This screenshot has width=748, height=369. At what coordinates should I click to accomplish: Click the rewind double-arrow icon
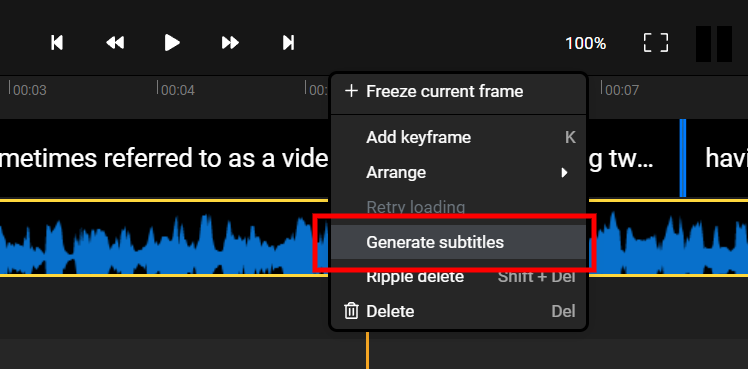point(115,42)
